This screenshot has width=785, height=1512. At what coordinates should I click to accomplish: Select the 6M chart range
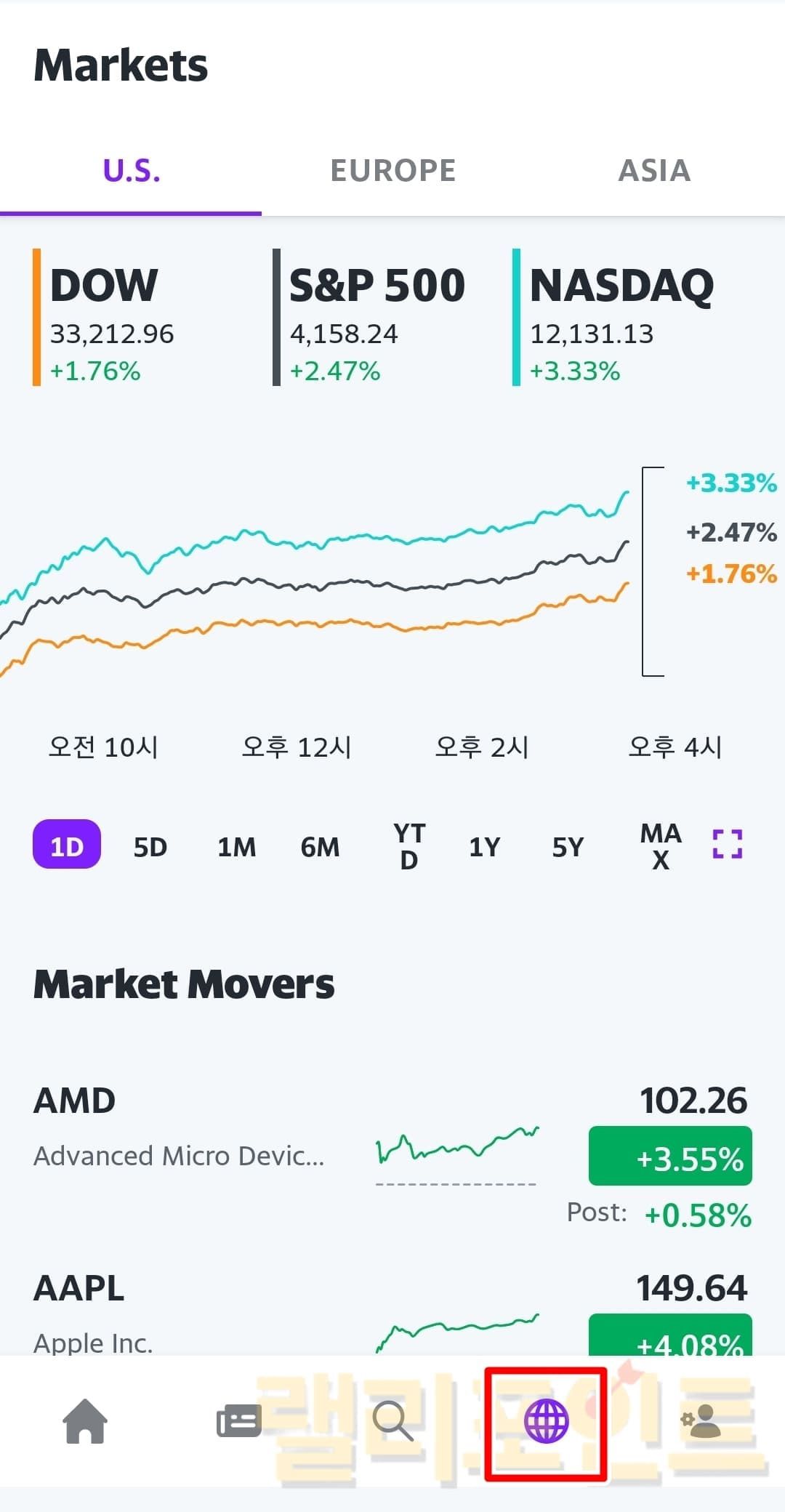coord(320,847)
